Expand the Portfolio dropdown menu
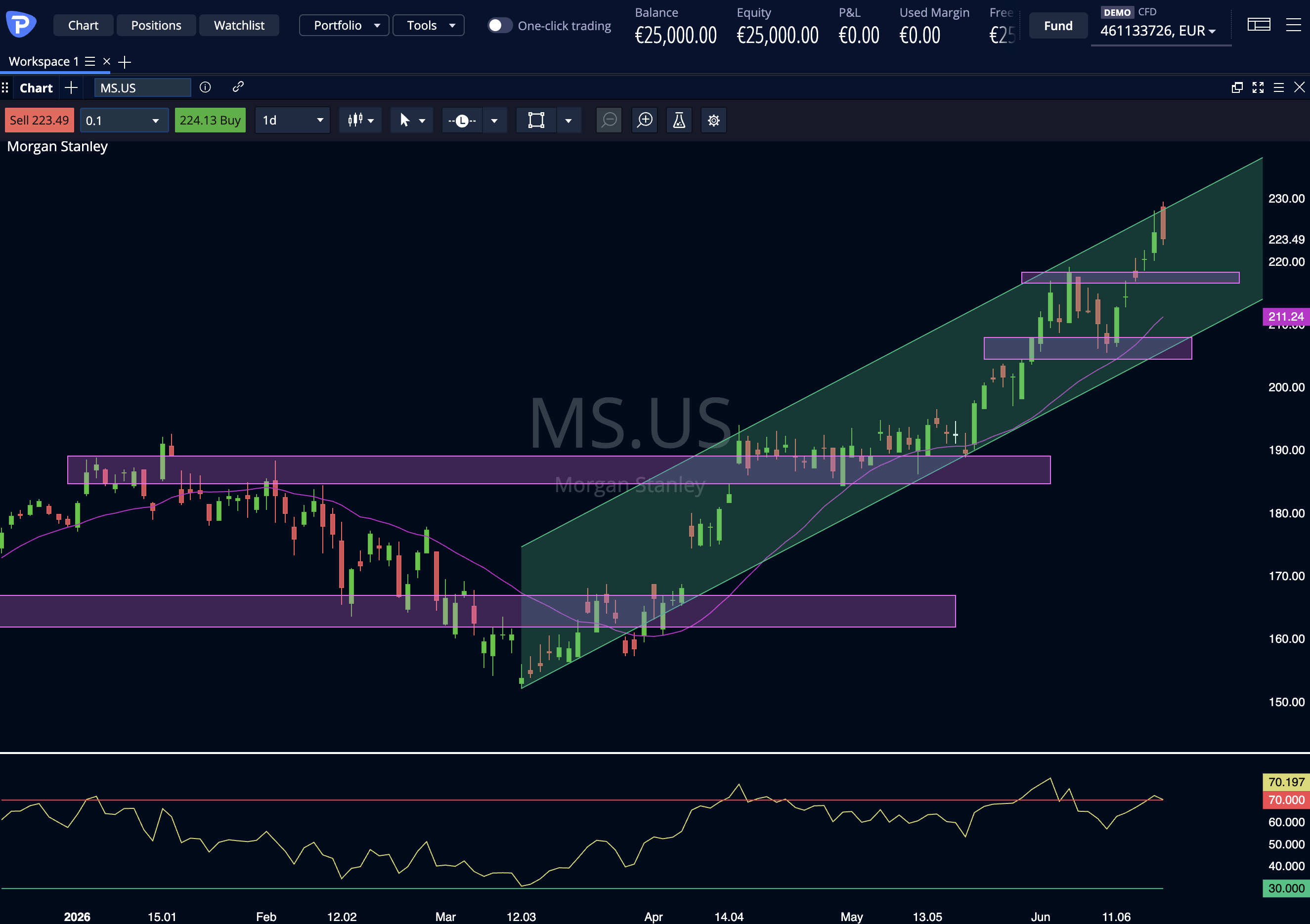The width and height of the screenshot is (1310, 924). (x=344, y=25)
